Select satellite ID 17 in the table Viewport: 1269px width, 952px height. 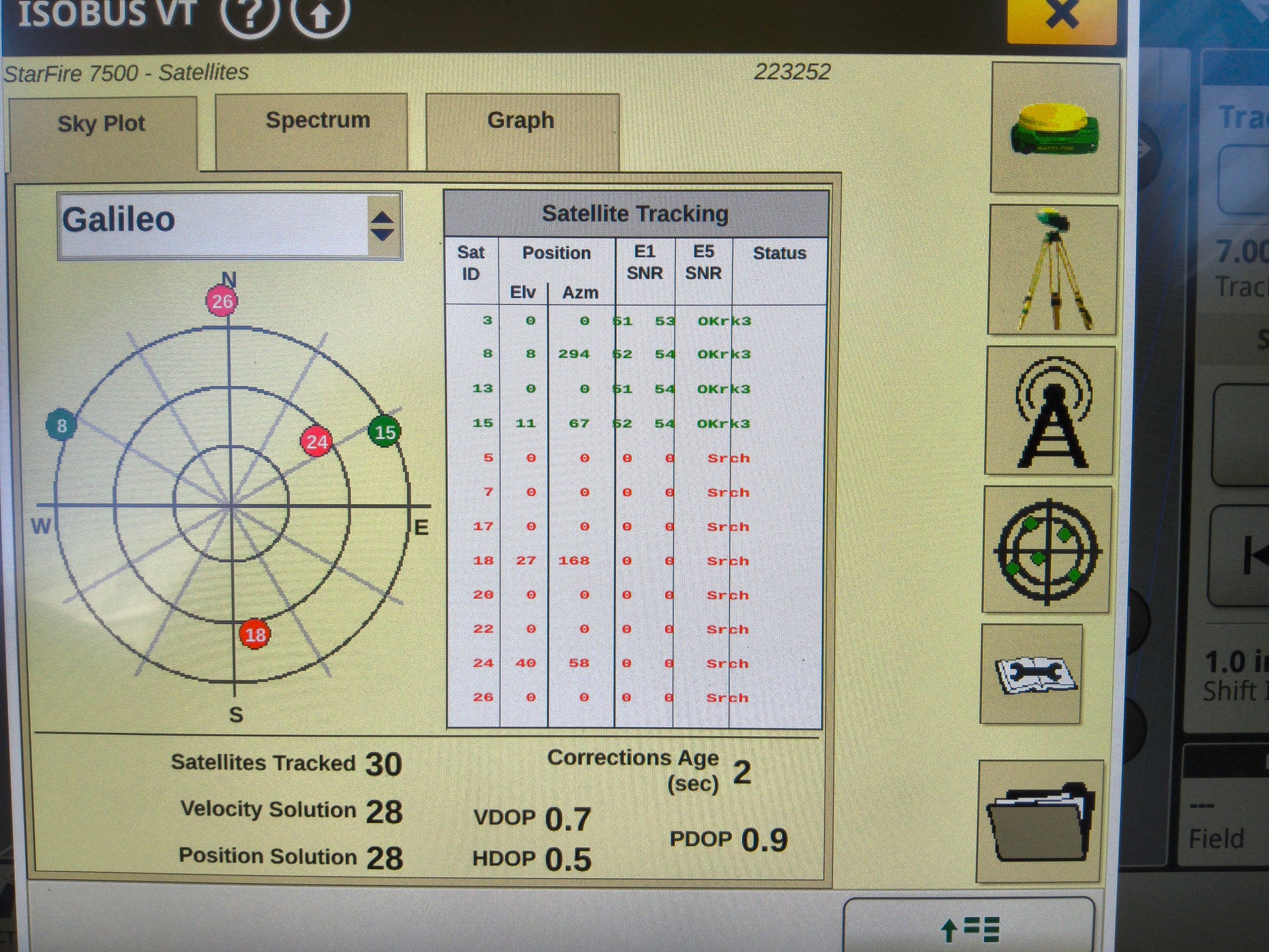coord(483,526)
